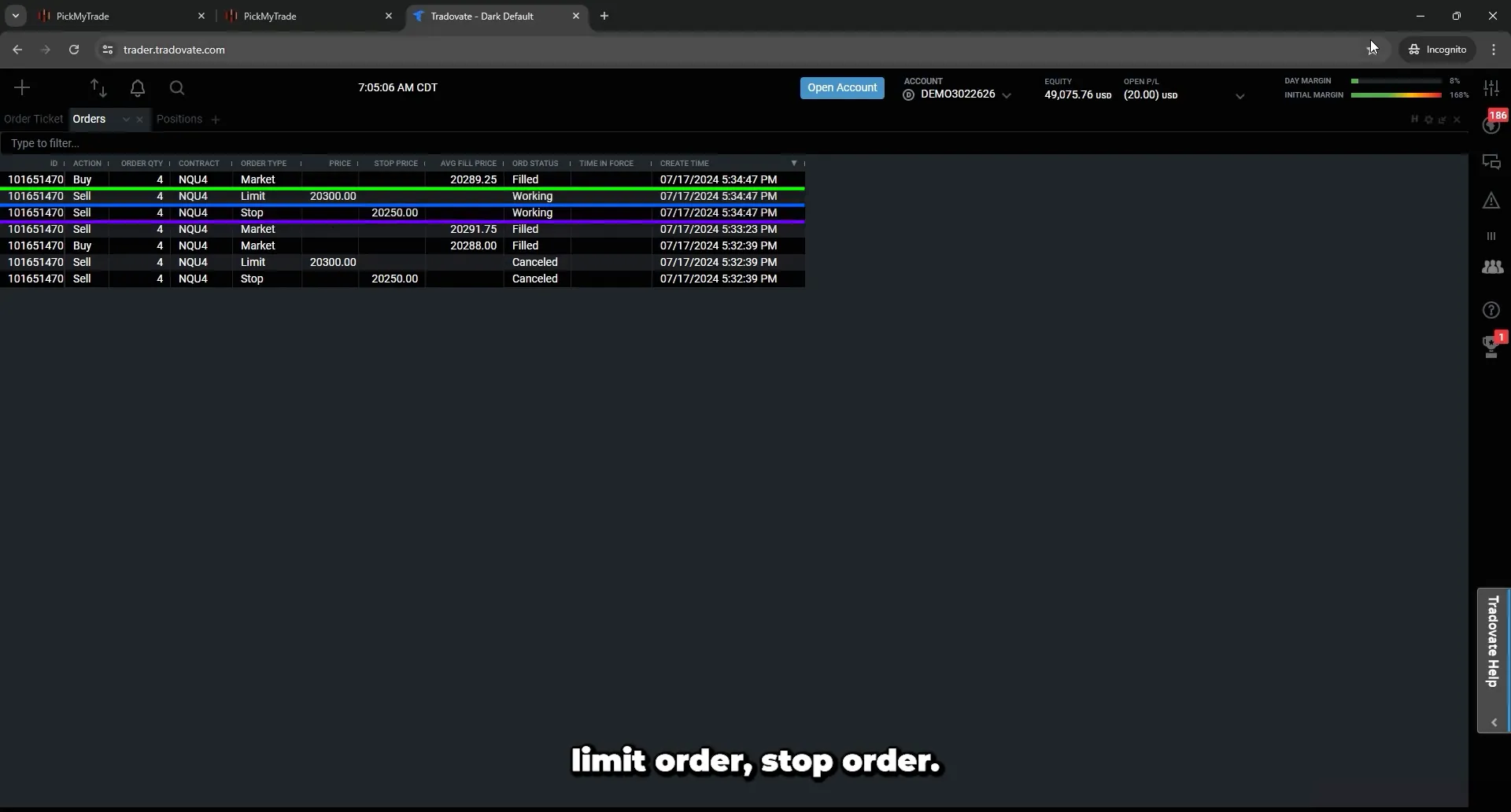
Task: Open the trophy icon with the 1 badge
Action: tap(1492, 346)
